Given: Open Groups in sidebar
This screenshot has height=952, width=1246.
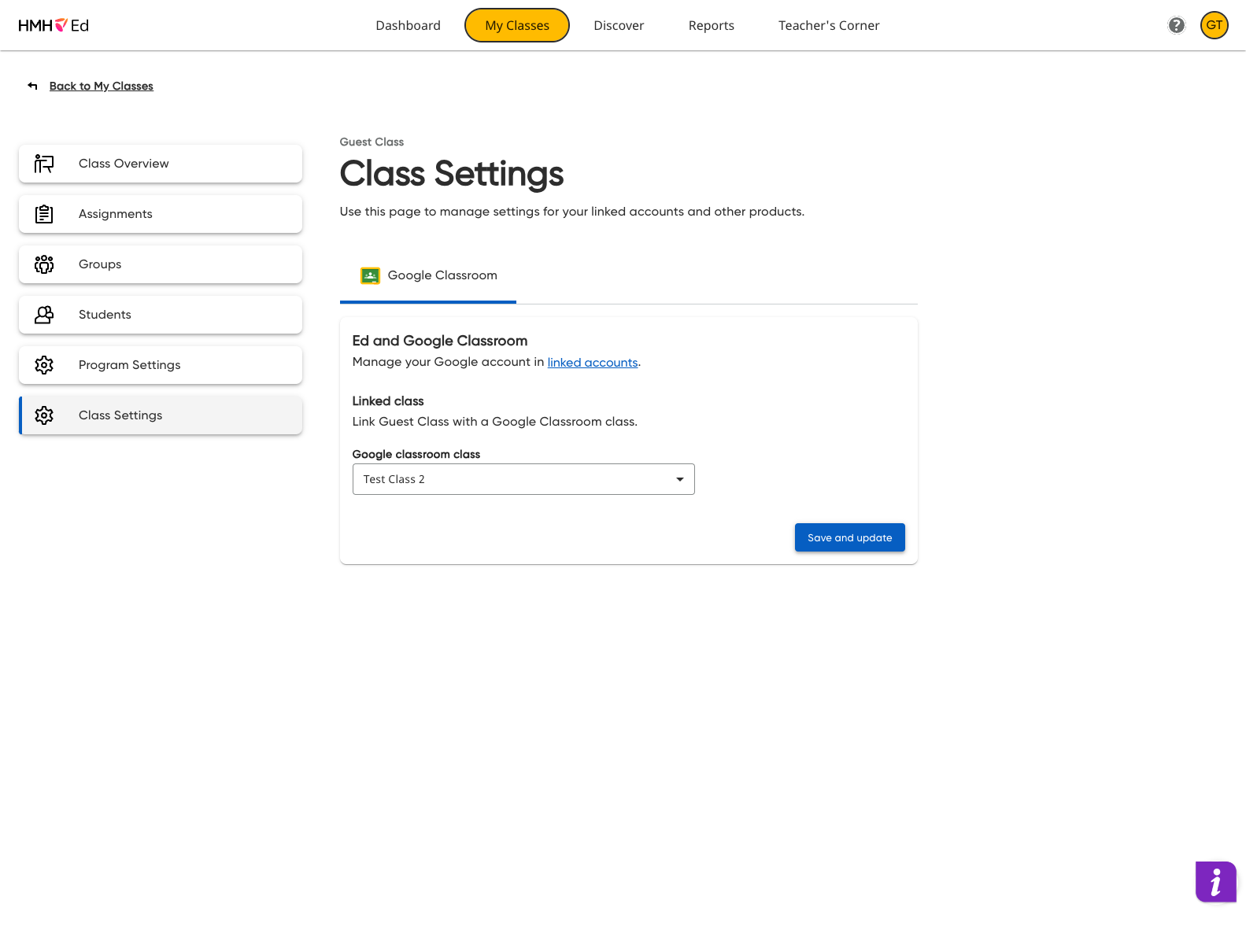Looking at the screenshot, I should point(161,264).
